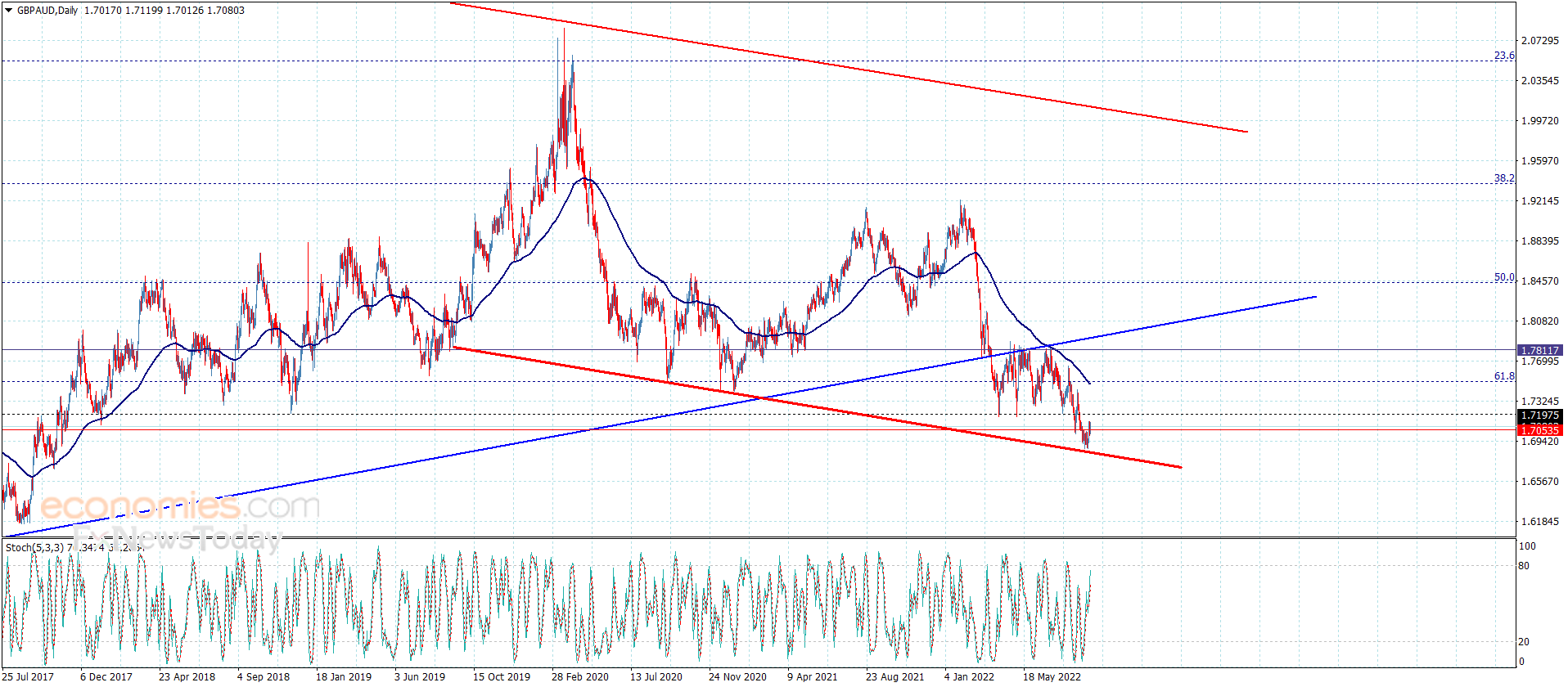Click the 38.2 Fibonacci level label
The width and height of the screenshot is (1568, 687).
tap(1504, 177)
